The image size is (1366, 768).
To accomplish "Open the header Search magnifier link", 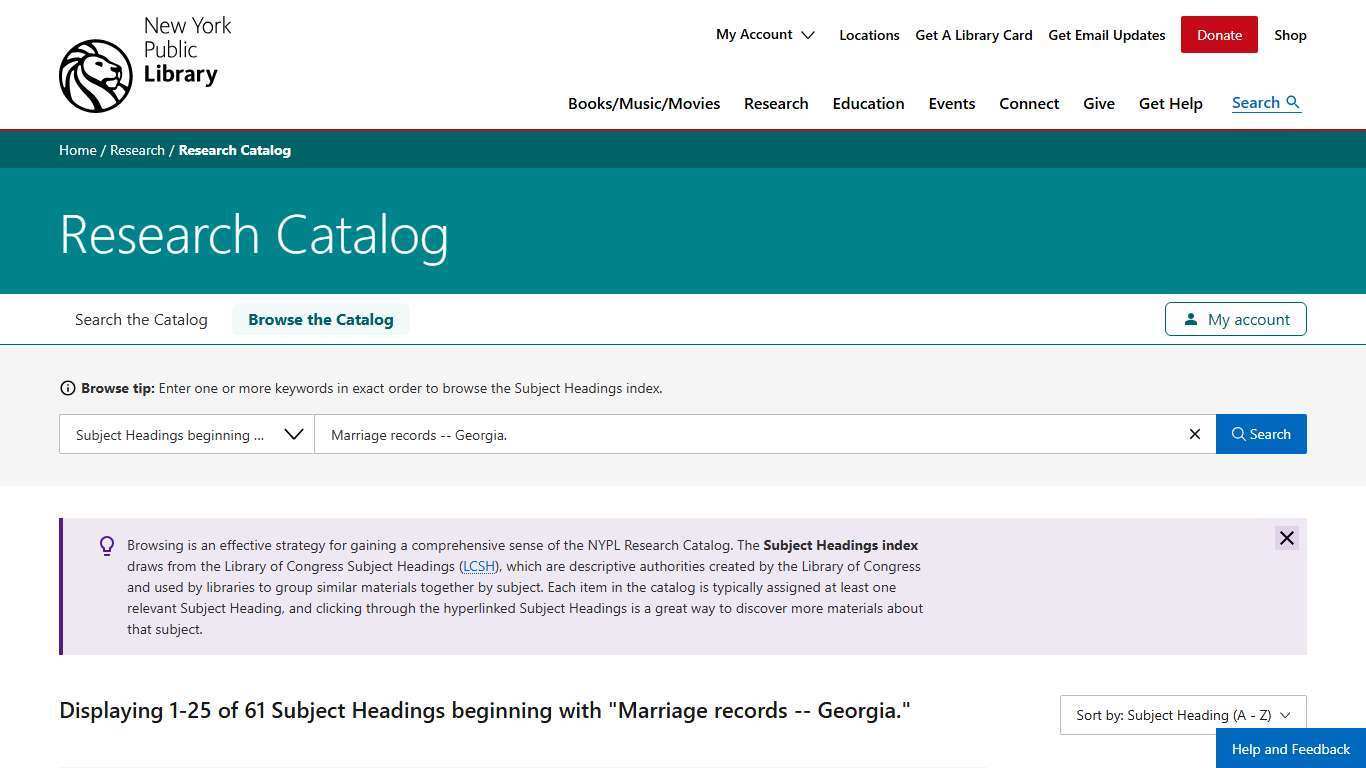I will pyautogui.click(x=1265, y=103).
